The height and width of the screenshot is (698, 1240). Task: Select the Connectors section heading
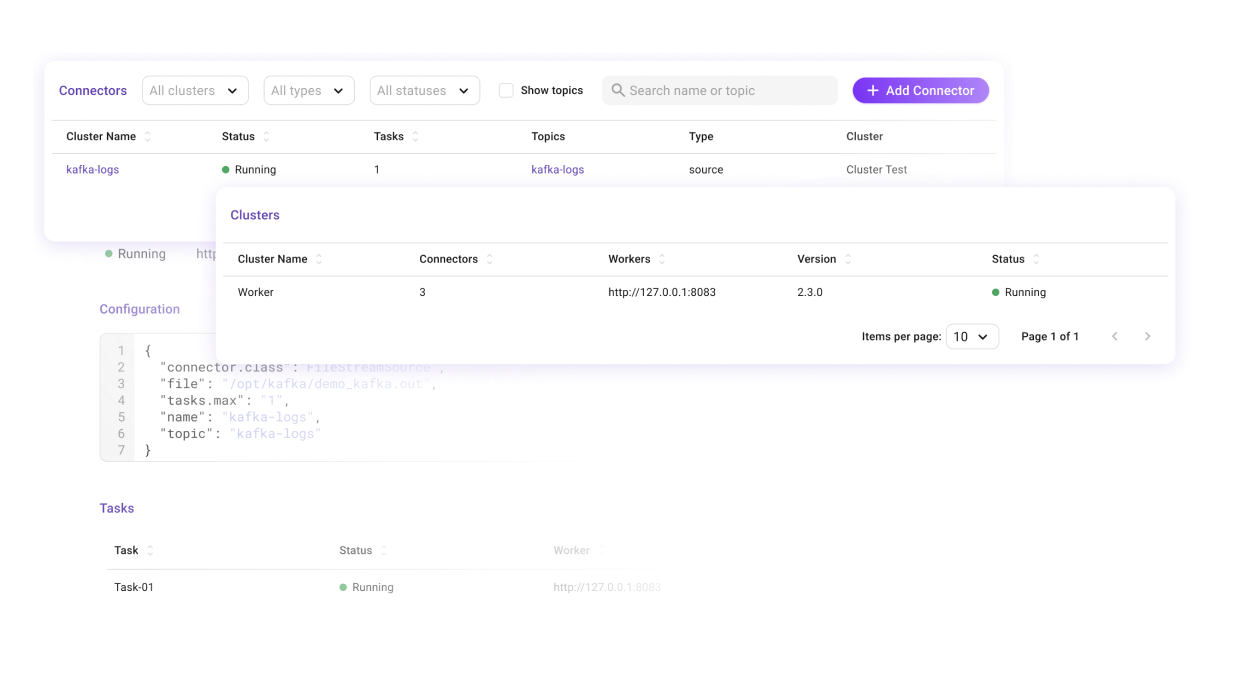pyautogui.click(x=93, y=90)
